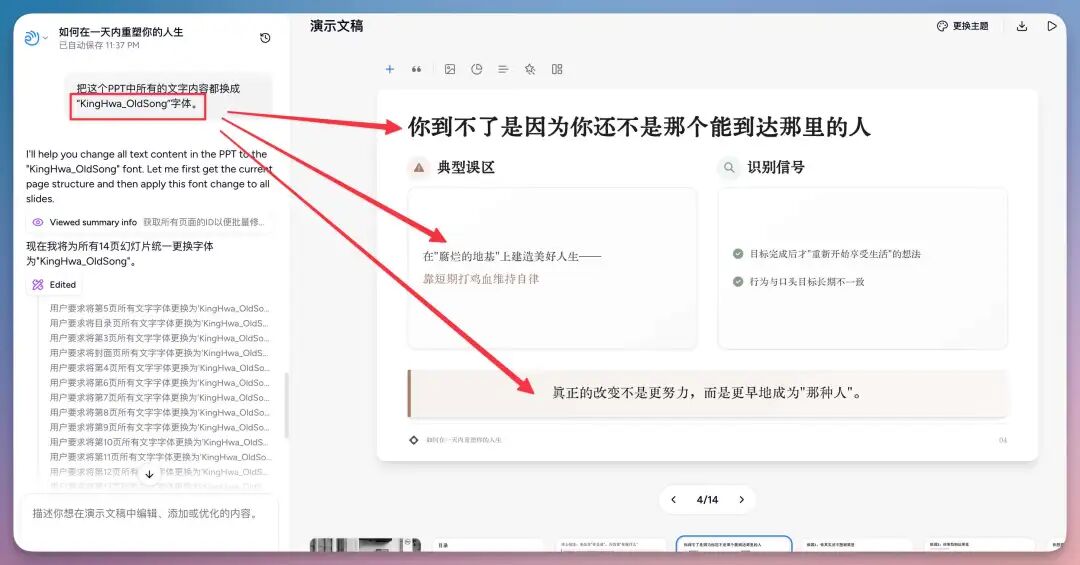Click the quote 真正的改变不是更努力
The image size is (1080, 565).
(x=707, y=393)
